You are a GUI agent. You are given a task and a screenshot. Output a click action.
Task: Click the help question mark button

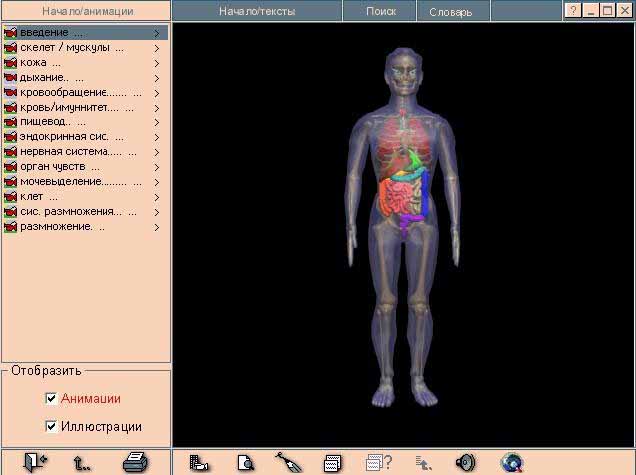[572, 10]
